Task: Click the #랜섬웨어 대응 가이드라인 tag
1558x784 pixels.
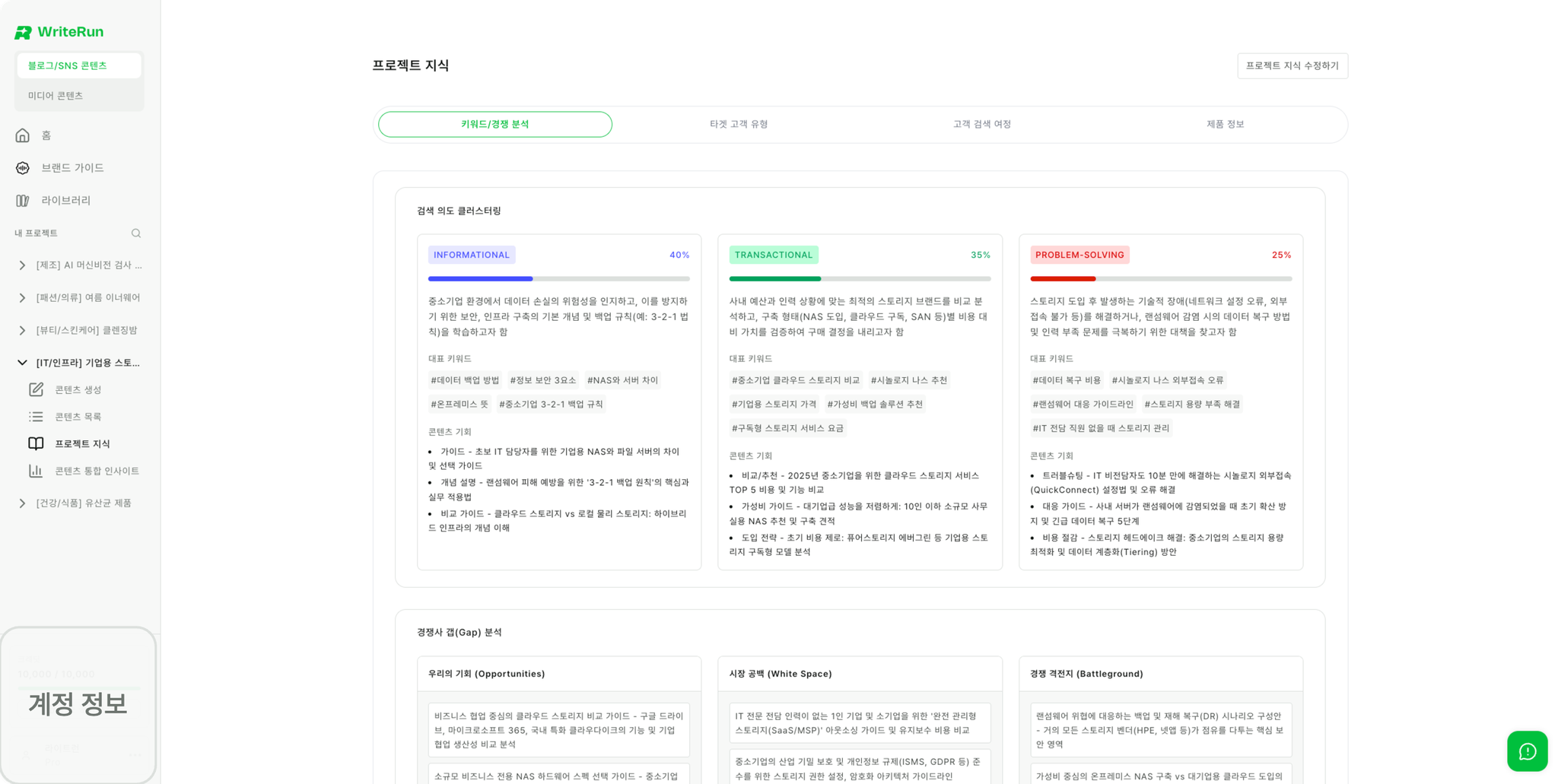Action: click(x=1083, y=405)
